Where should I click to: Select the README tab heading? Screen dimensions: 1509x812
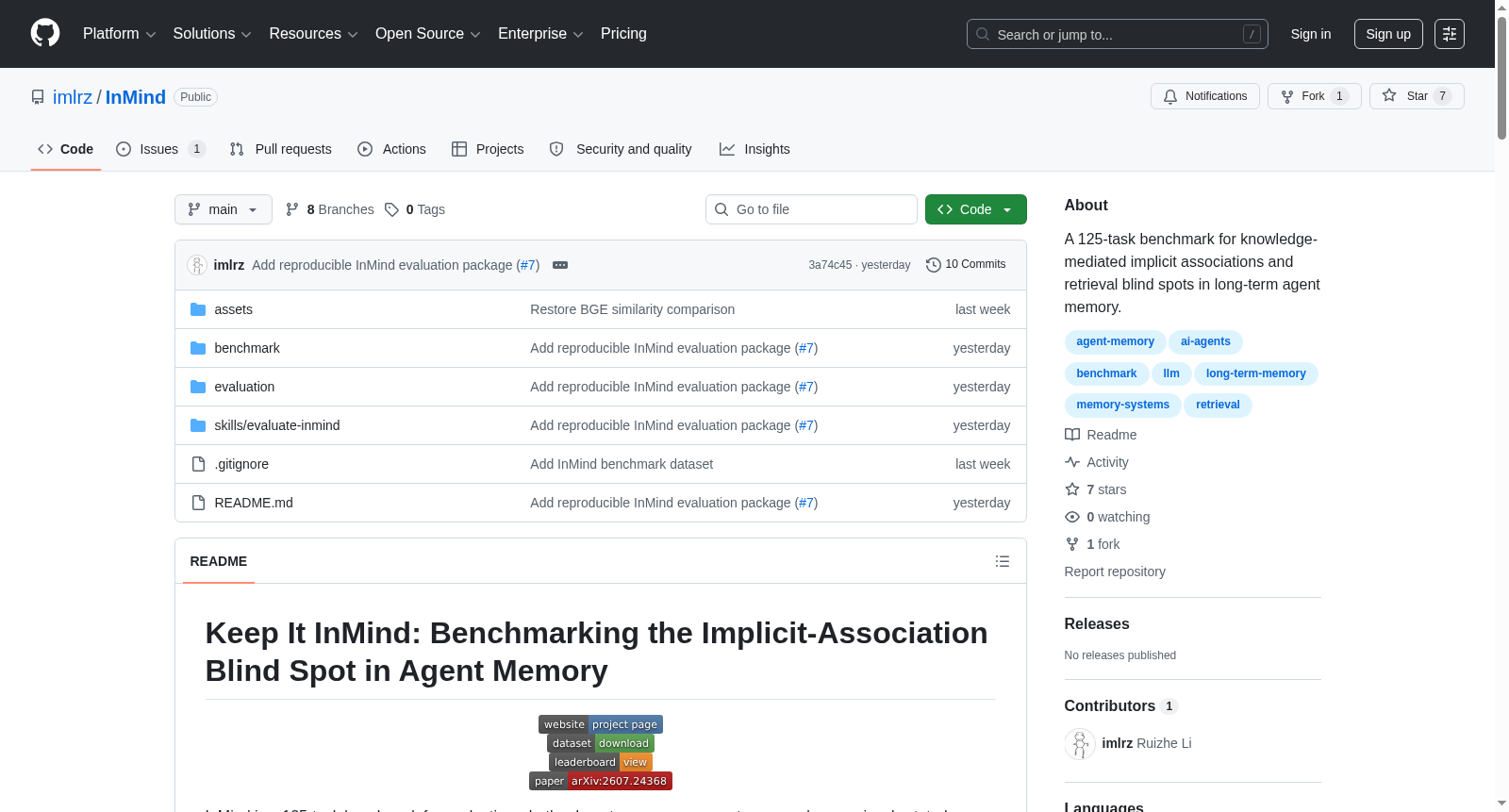click(219, 561)
